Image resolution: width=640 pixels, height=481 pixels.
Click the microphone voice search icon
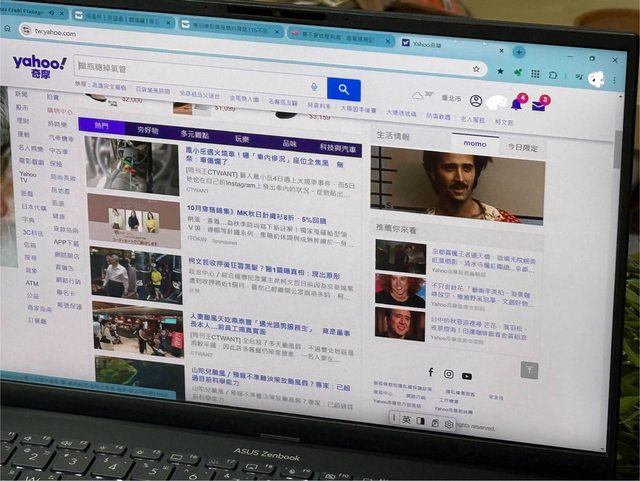point(314,88)
